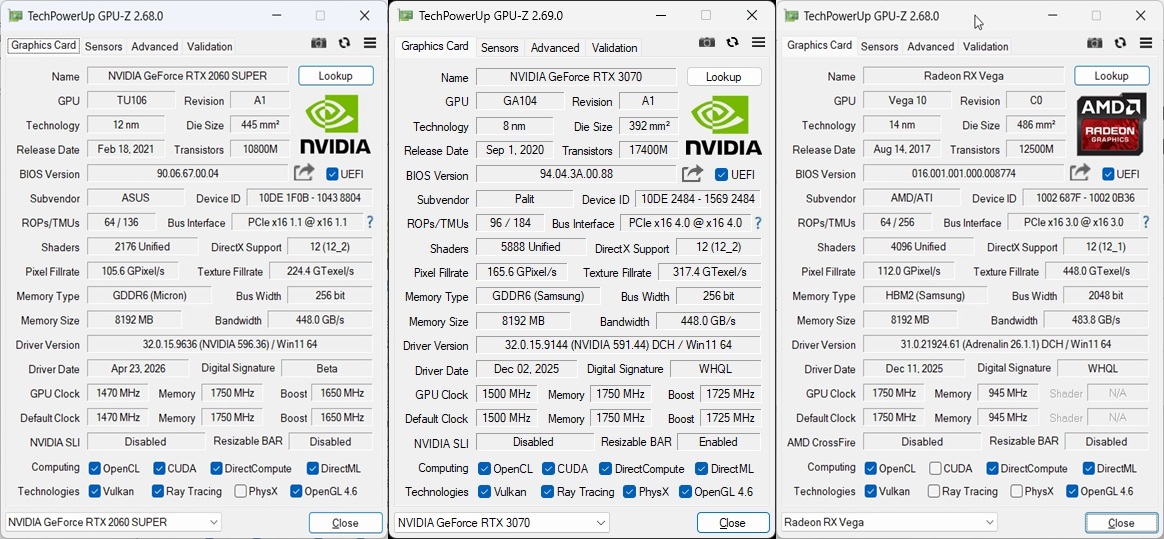The width and height of the screenshot is (1164, 539).
Task: Click the Device ID field 10DE 2484 - 1569 2484
Action: pos(698,199)
